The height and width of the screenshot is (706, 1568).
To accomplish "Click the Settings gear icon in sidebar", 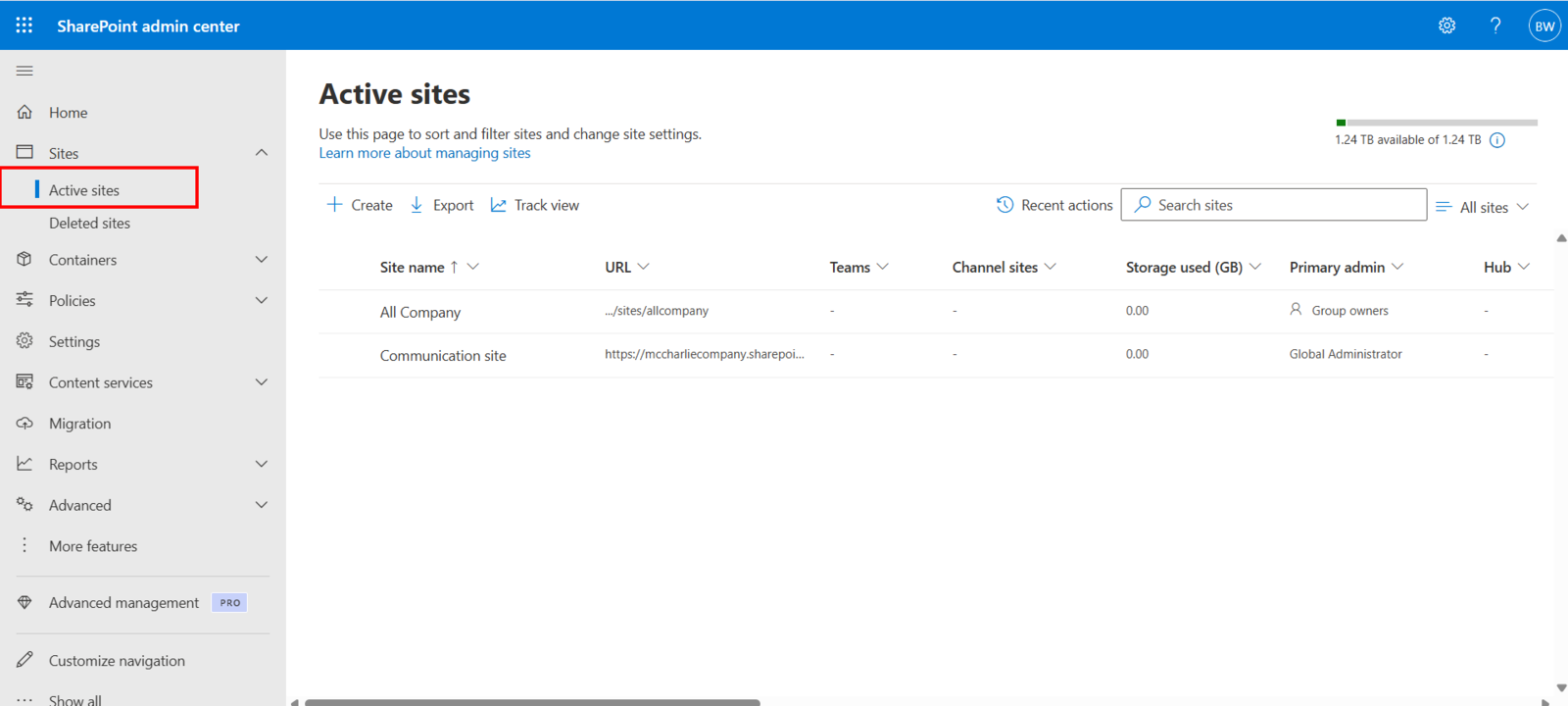I will click(24, 340).
